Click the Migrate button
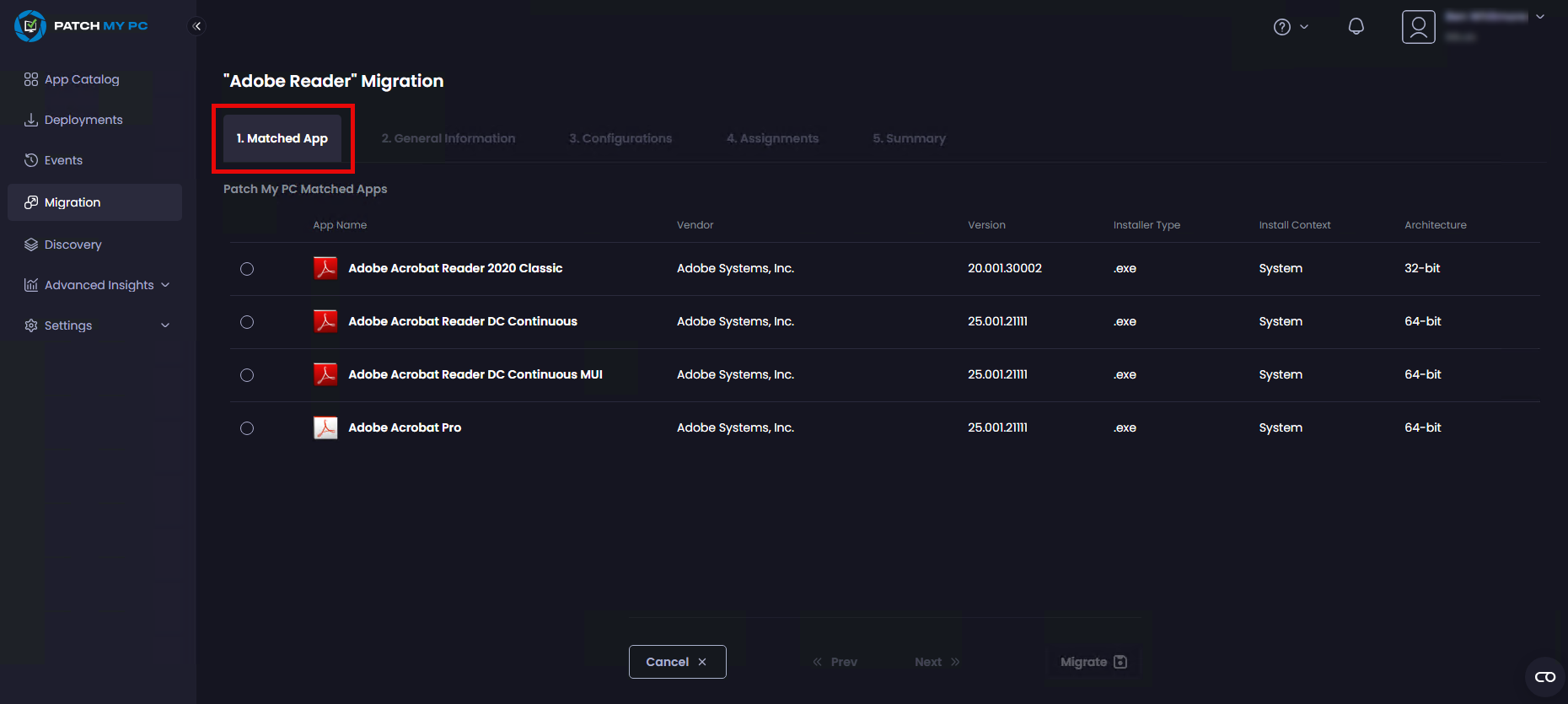1568x704 pixels. (x=1093, y=662)
